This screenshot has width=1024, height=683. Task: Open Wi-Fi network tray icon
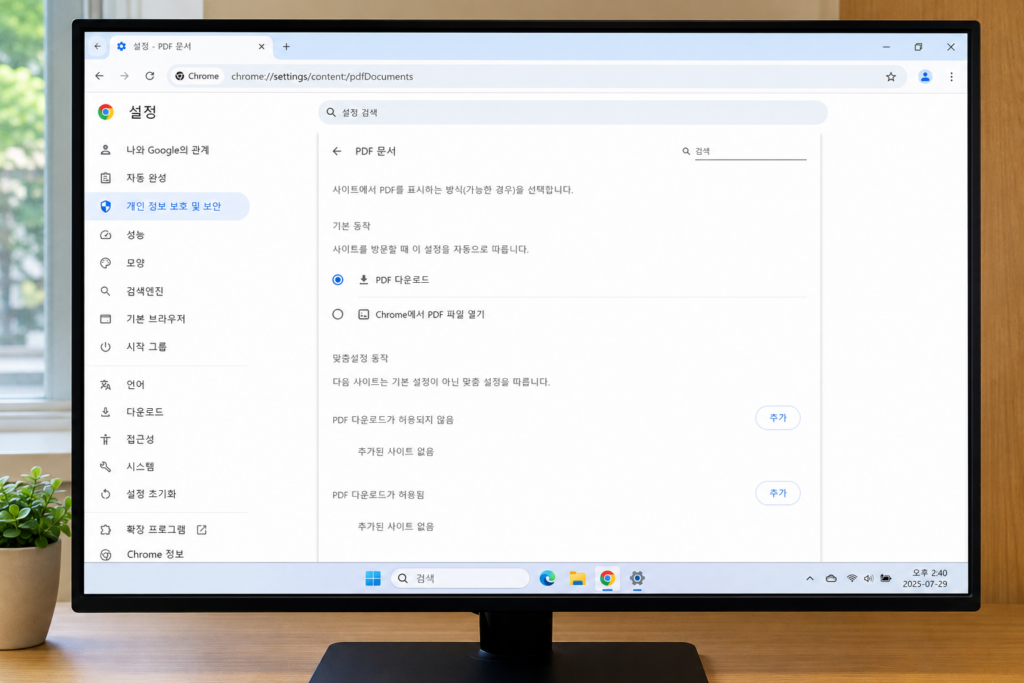click(x=852, y=578)
